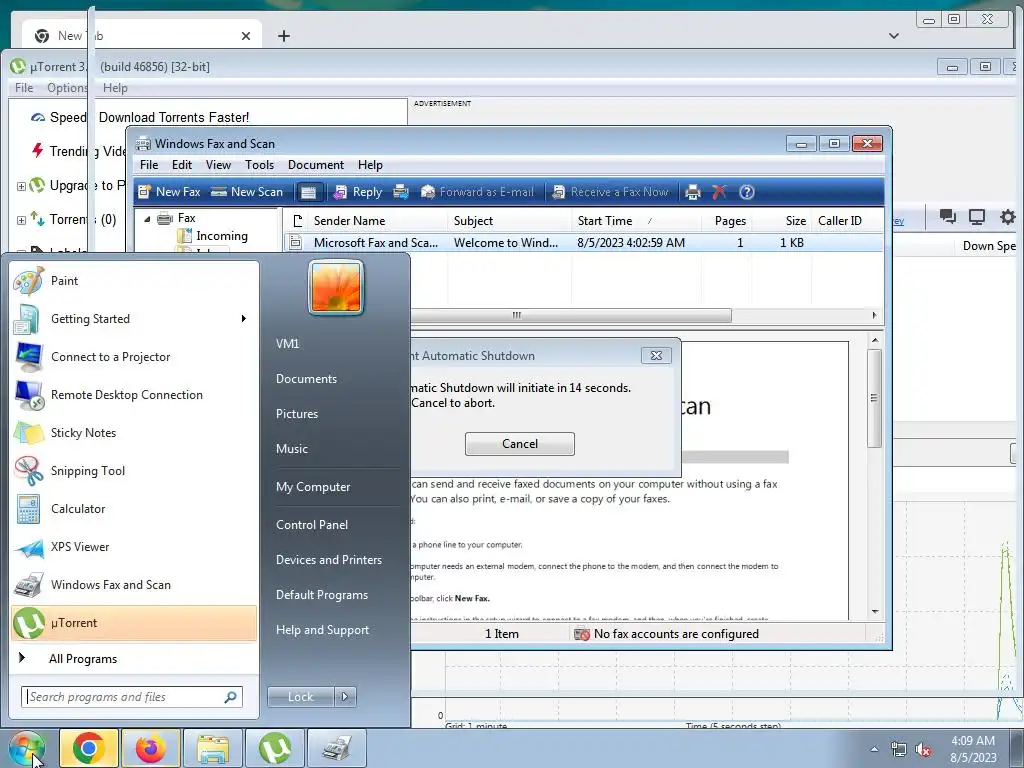
Task: Open Pictures from Start menu
Action: point(296,414)
